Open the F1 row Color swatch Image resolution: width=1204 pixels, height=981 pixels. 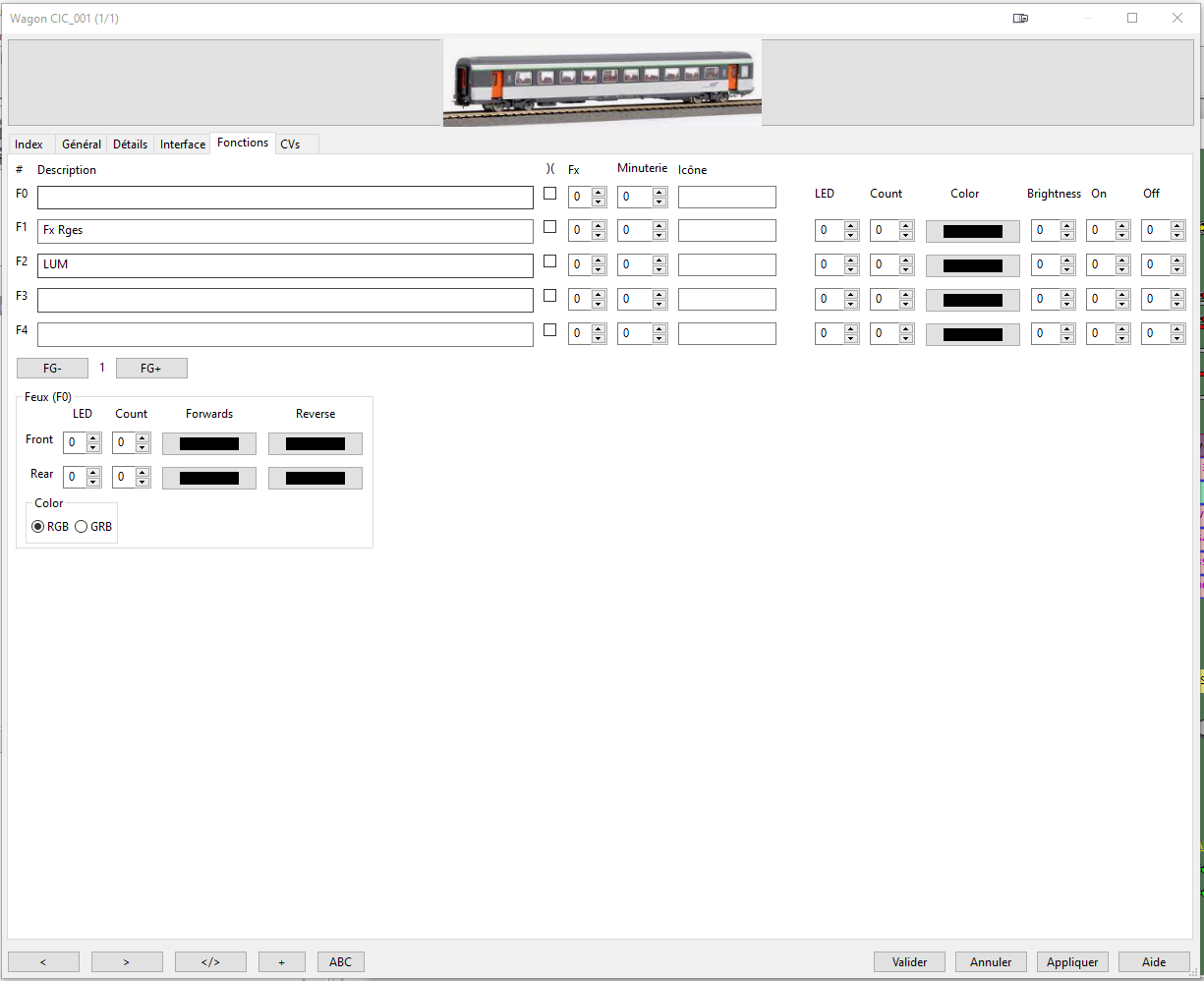pos(972,232)
